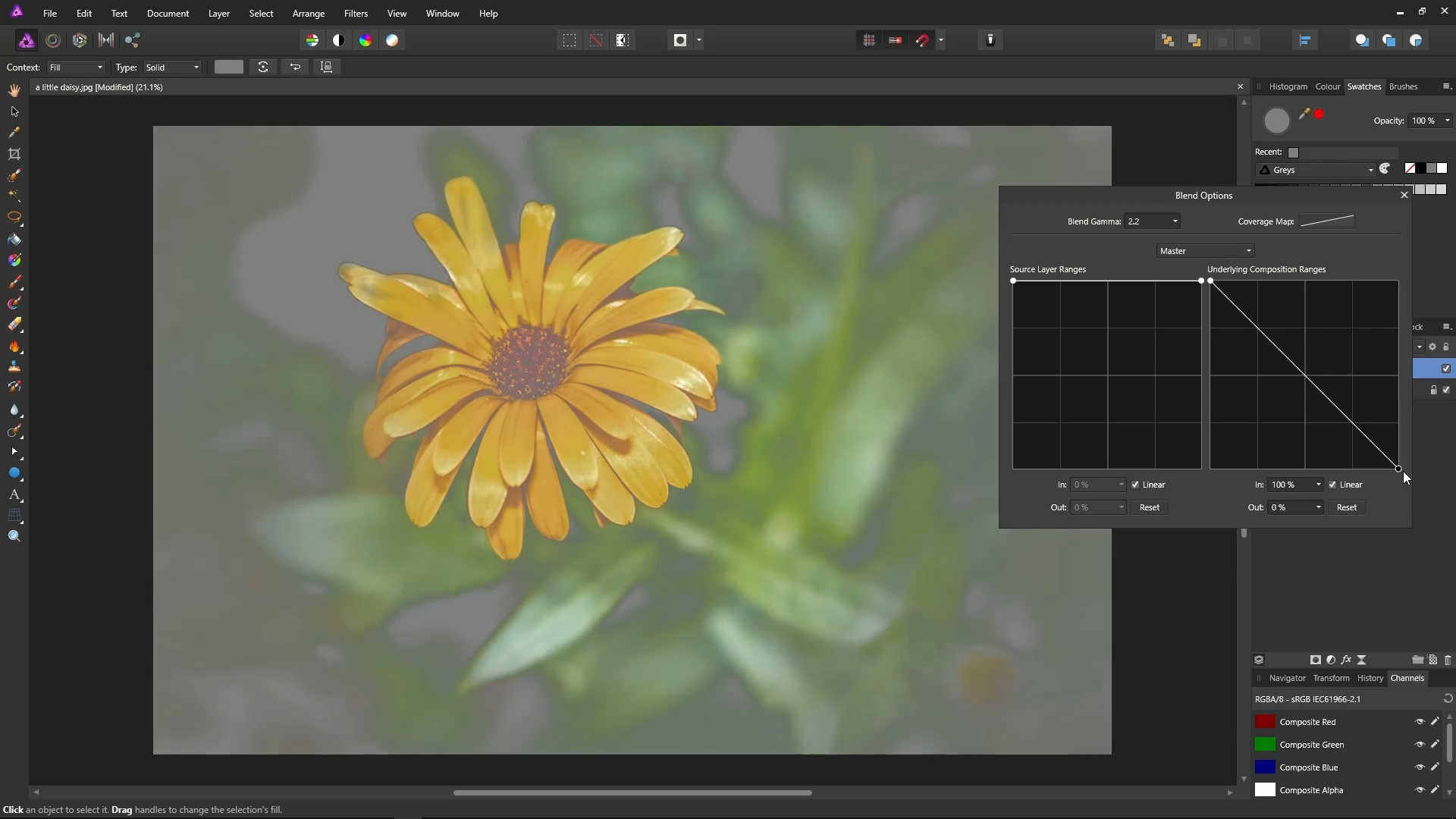1456x819 pixels.
Task: Activate the Clone stamp tool
Action: coord(14,367)
